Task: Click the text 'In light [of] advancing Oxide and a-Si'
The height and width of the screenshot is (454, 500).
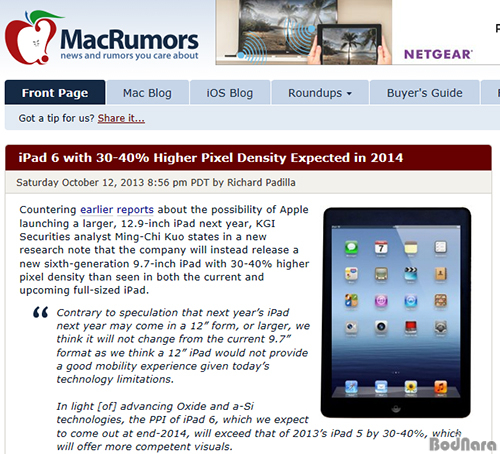Action: point(155,407)
